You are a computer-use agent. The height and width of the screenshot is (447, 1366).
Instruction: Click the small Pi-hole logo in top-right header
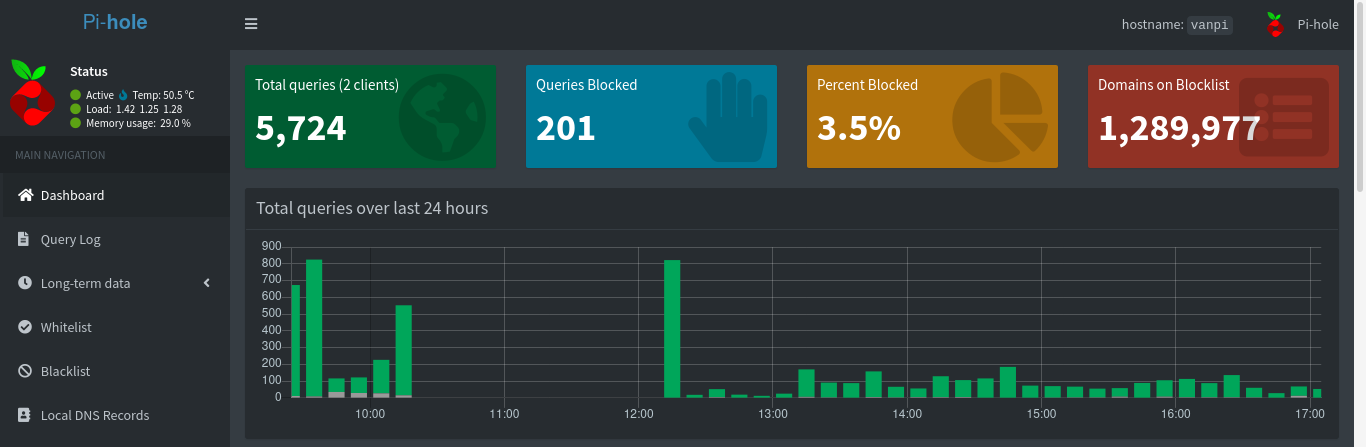1274,25
